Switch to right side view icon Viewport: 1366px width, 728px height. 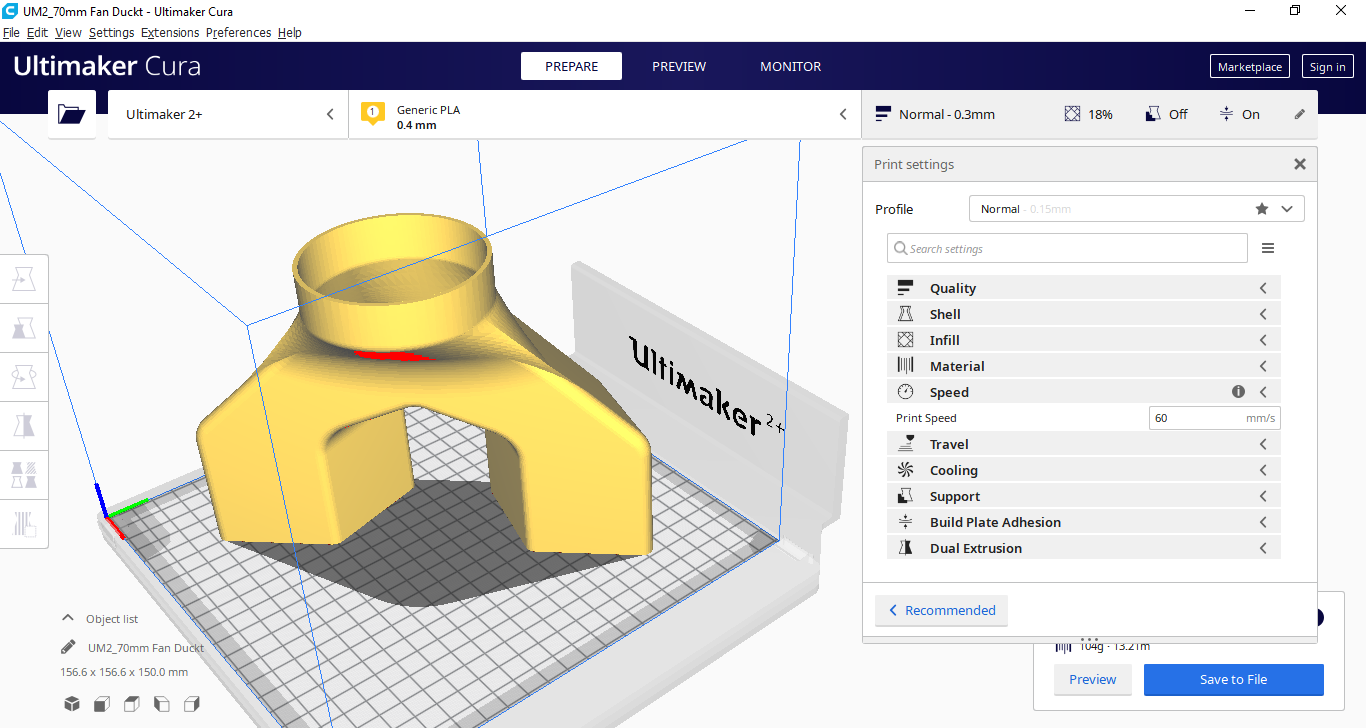click(x=192, y=704)
